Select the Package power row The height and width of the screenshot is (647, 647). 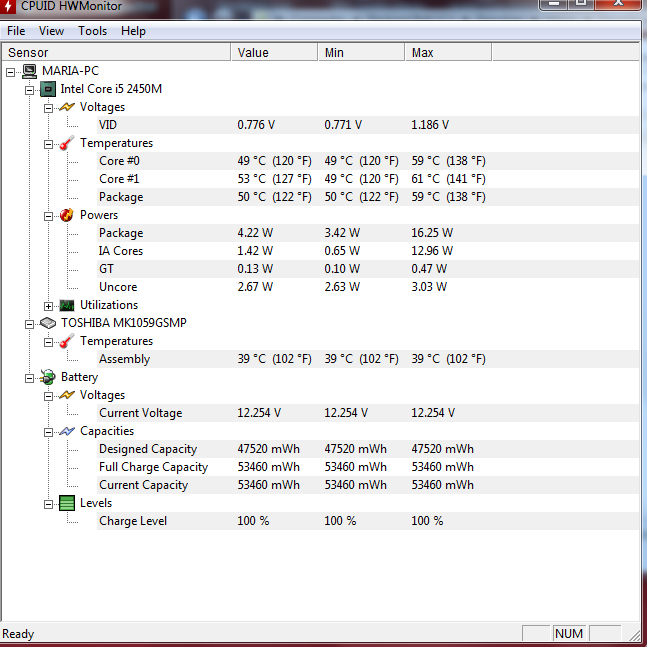click(x=368, y=233)
